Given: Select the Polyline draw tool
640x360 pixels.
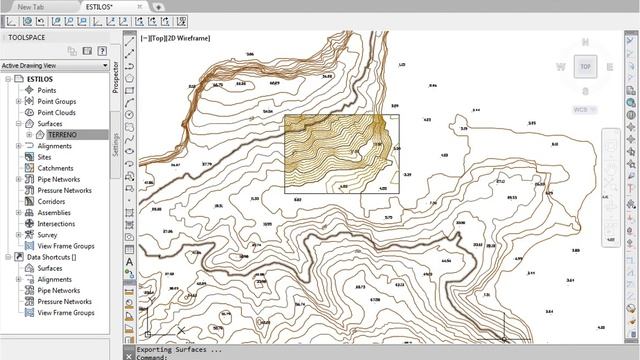Looking at the screenshot, I should click(129, 66).
